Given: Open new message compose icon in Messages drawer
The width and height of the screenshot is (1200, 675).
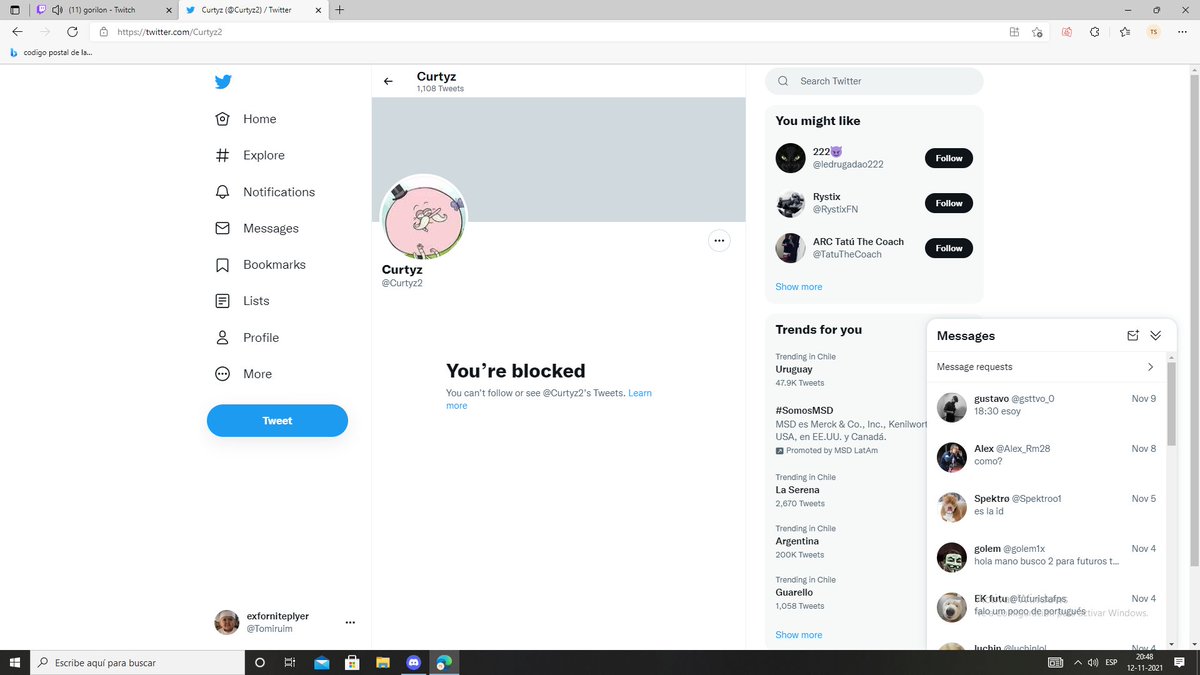Looking at the screenshot, I should point(1133,336).
